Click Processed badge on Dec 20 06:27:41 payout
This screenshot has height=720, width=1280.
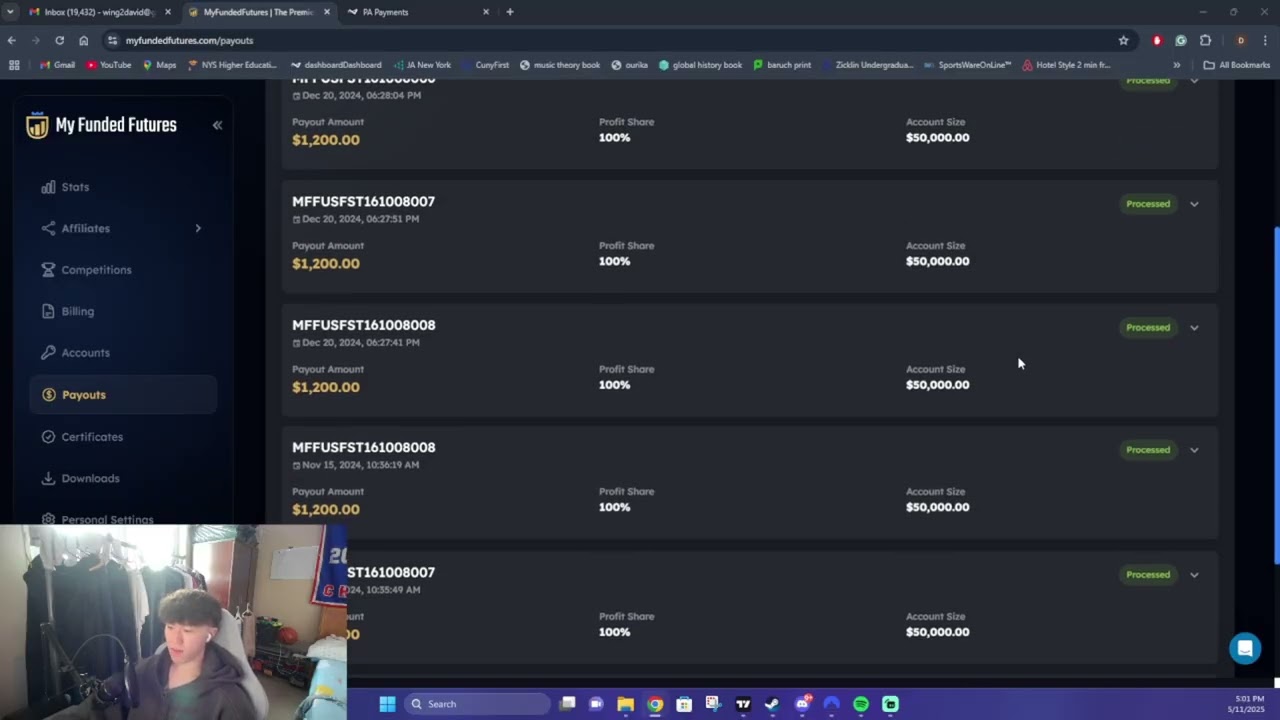(x=1148, y=328)
